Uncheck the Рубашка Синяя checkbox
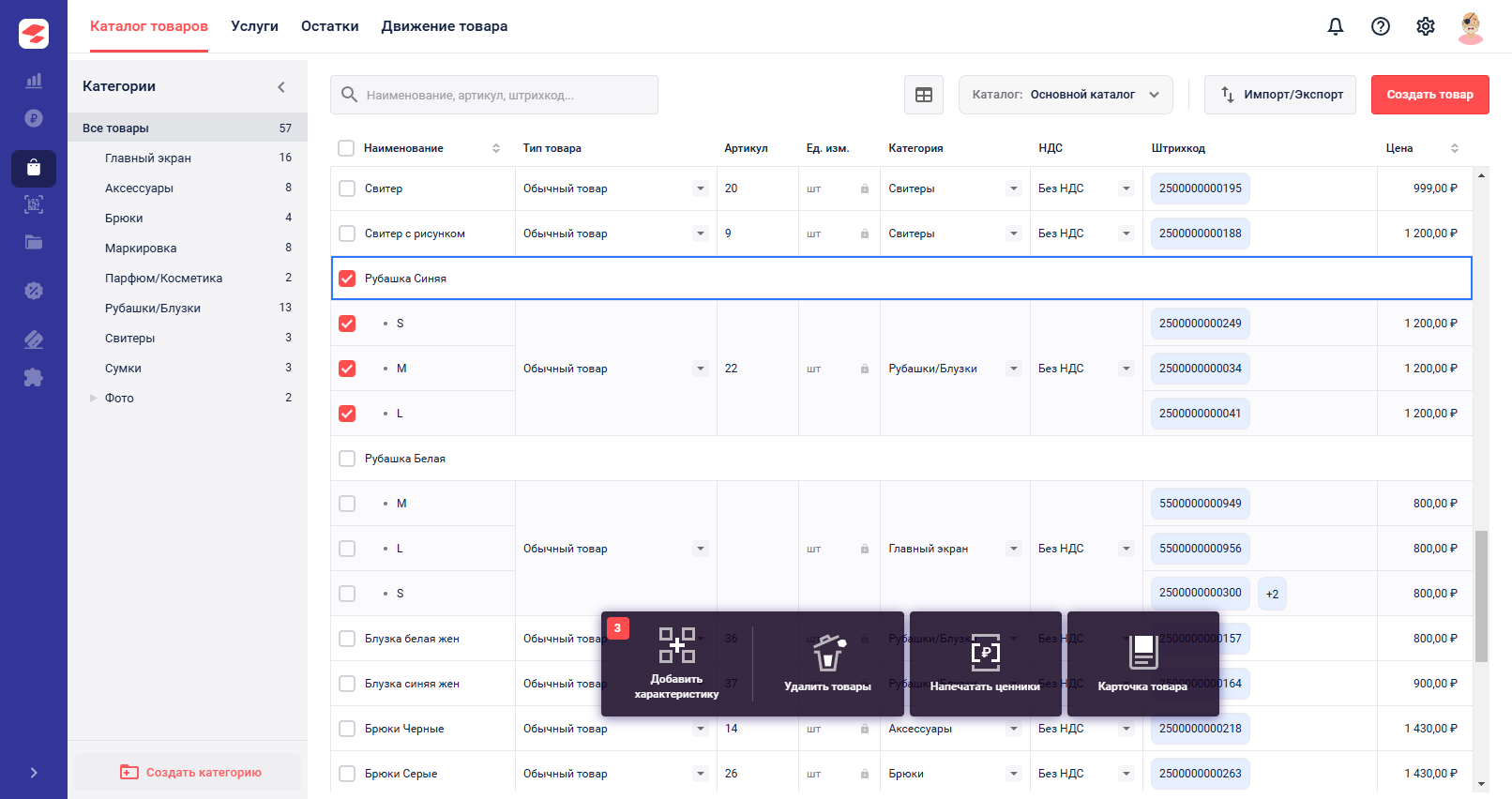 (x=347, y=279)
